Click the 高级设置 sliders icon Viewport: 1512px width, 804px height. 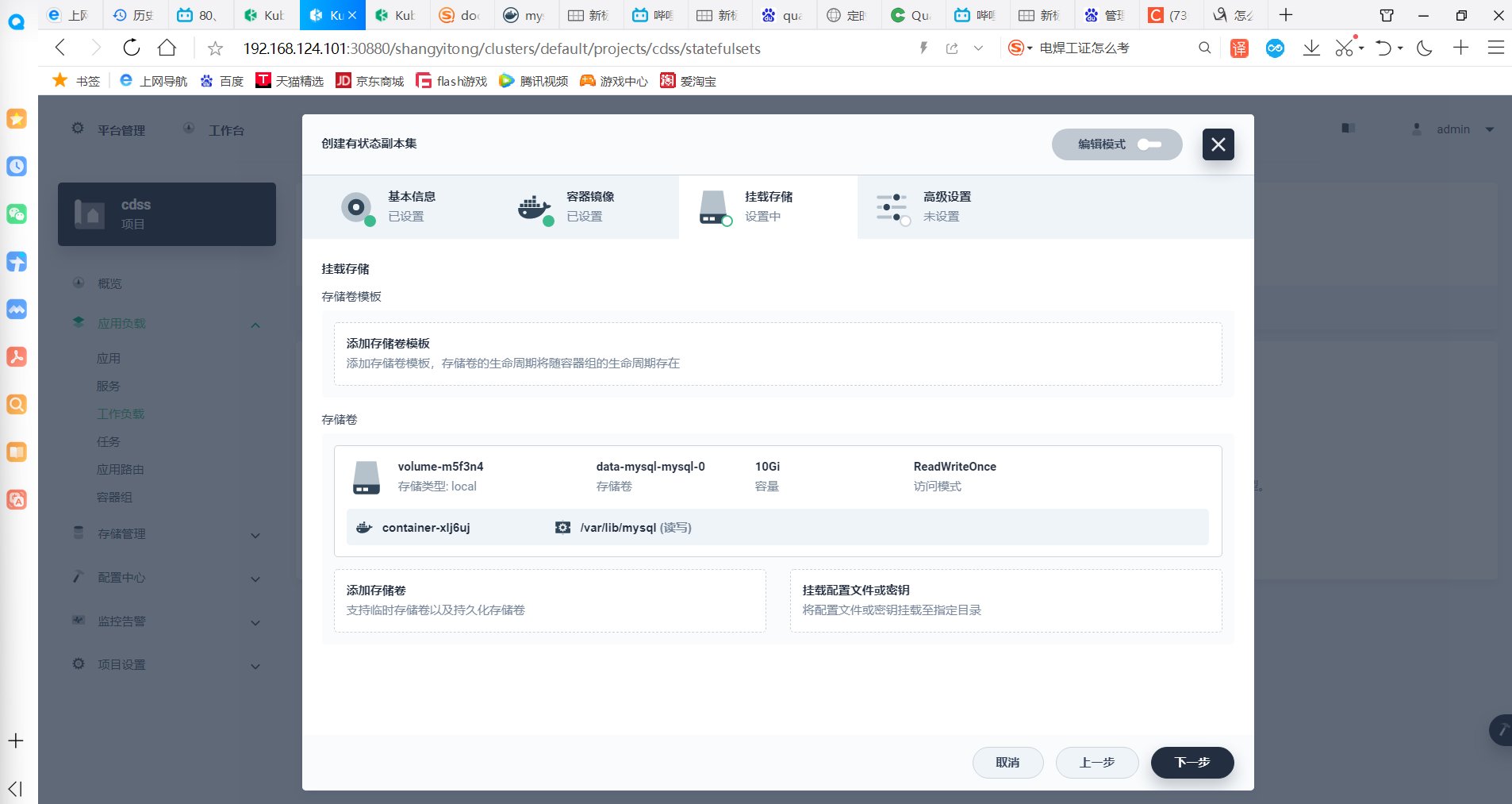tap(892, 207)
